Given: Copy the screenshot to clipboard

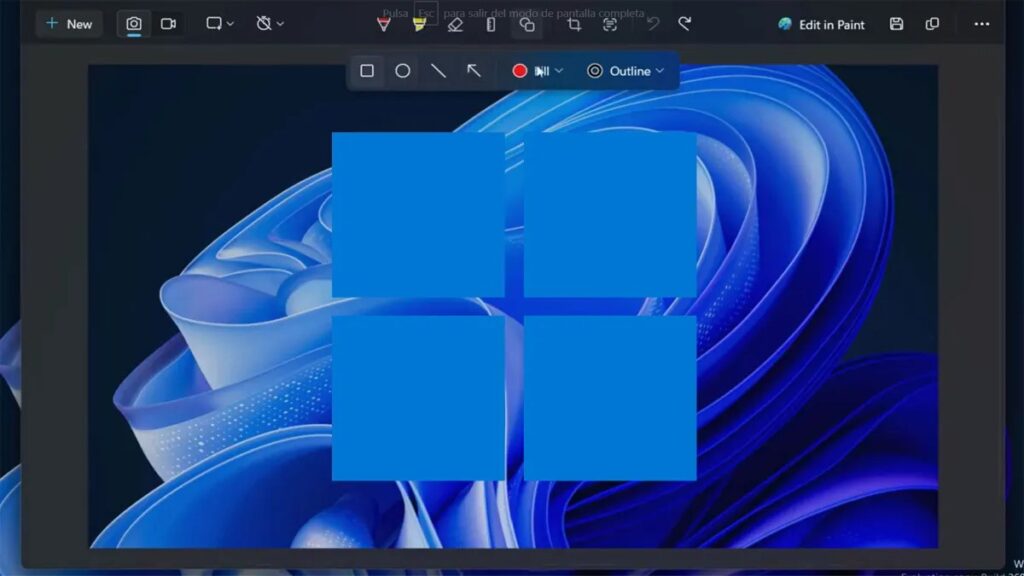Looking at the screenshot, I should coord(930,23).
